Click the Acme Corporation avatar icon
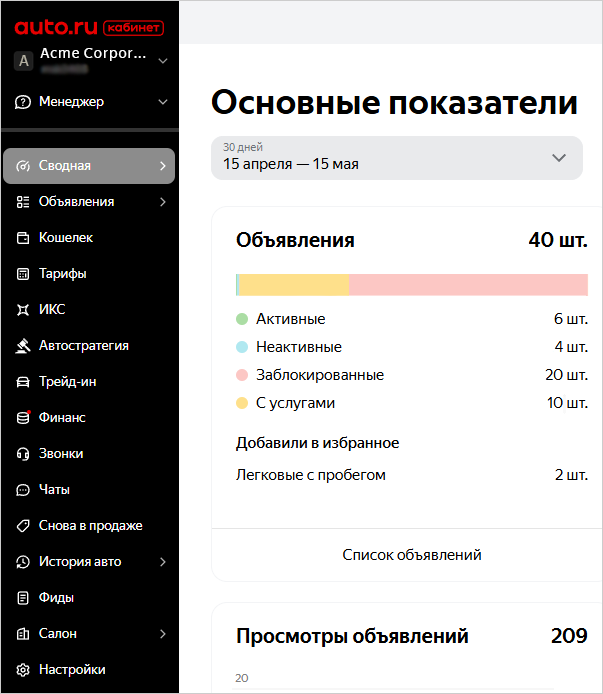Viewport: 603px width, 694px height. pyautogui.click(x=23, y=61)
